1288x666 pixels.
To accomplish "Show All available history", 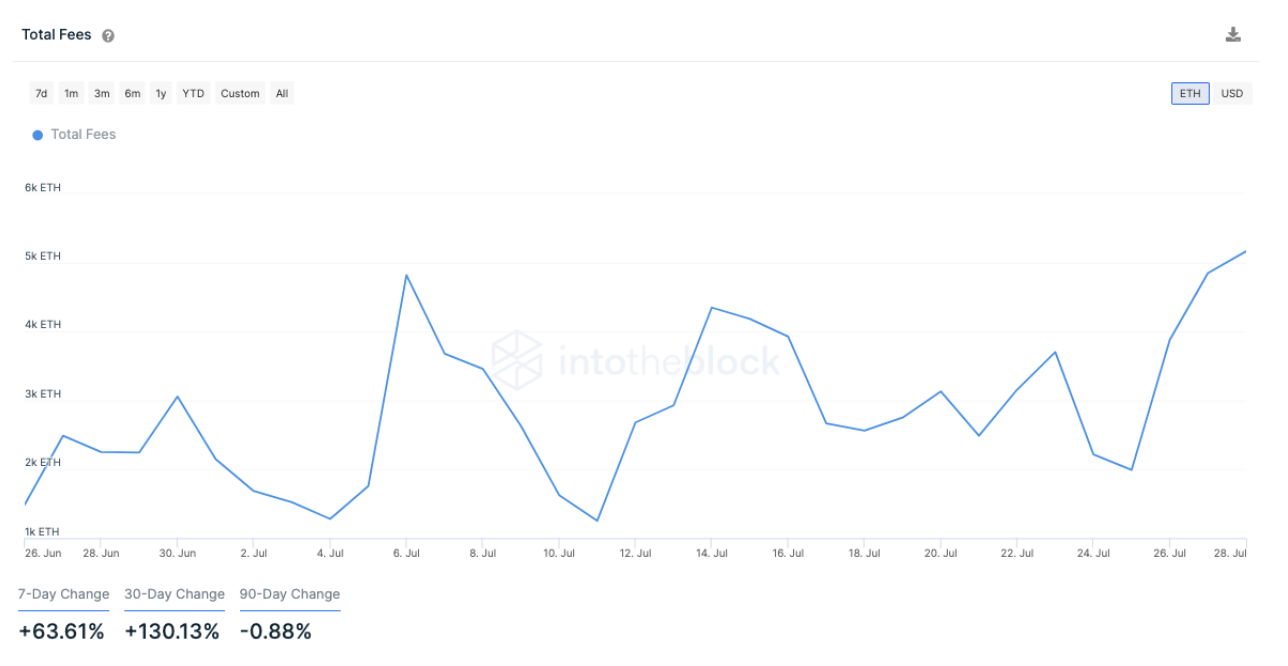I will pyautogui.click(x=282, y=94).
